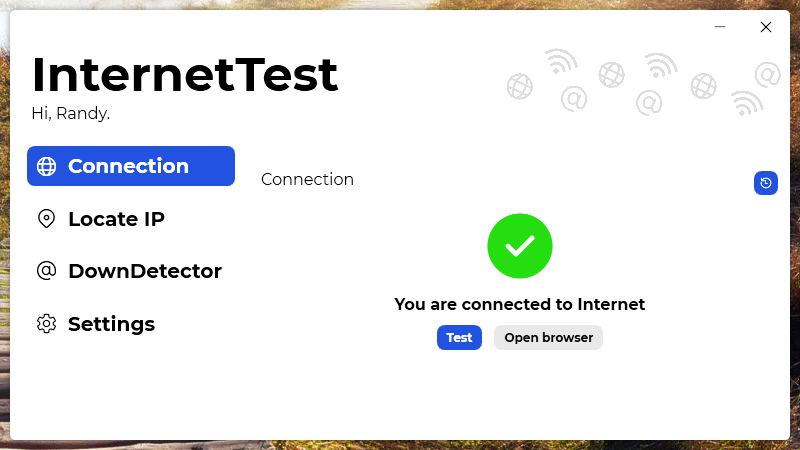Click the green checkmark status circle

coord(519,246)
